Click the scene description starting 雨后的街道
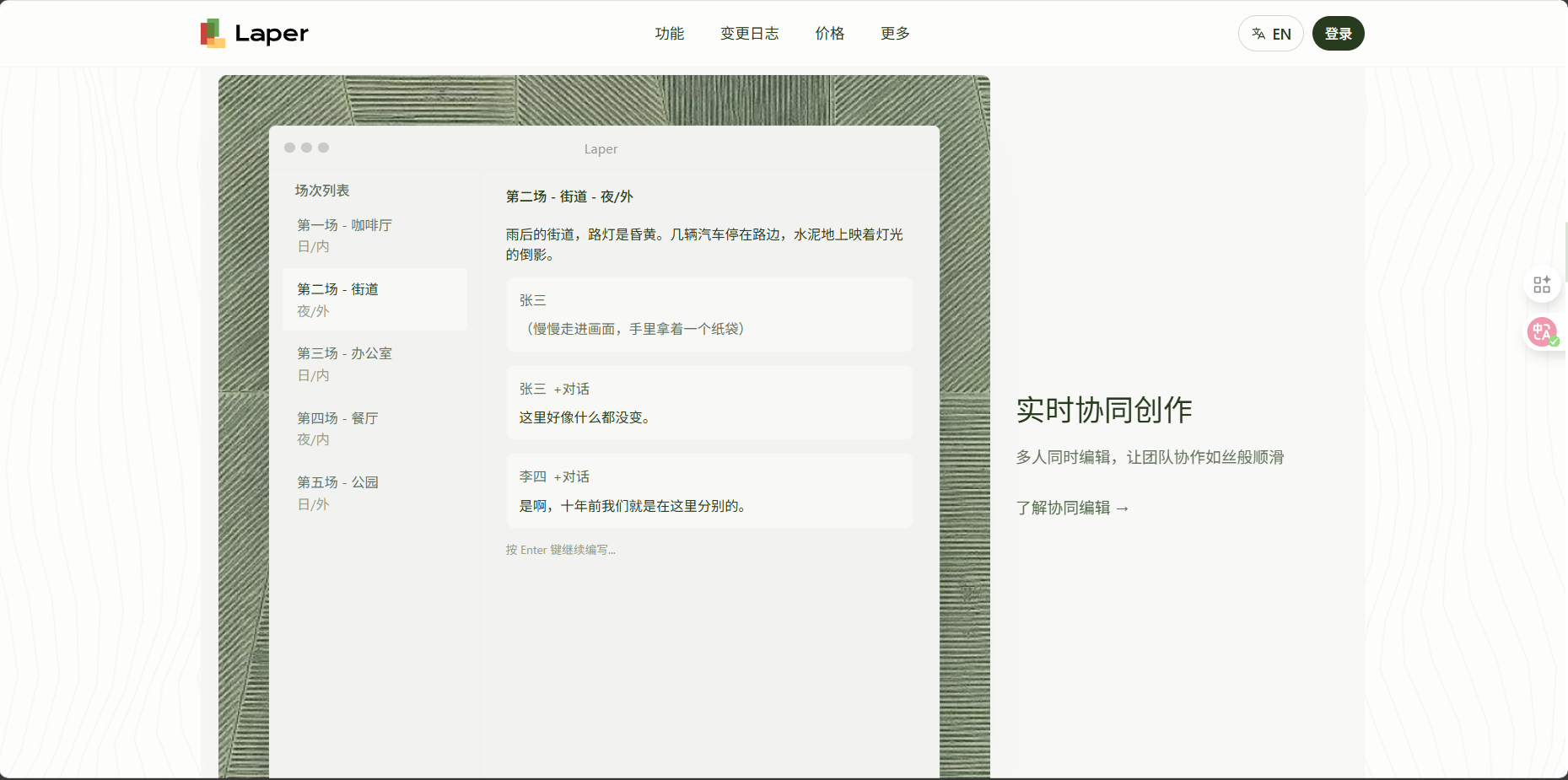The width and height of the screenshot is (1568, 780). pyautogui.click(x=705, y=245)
